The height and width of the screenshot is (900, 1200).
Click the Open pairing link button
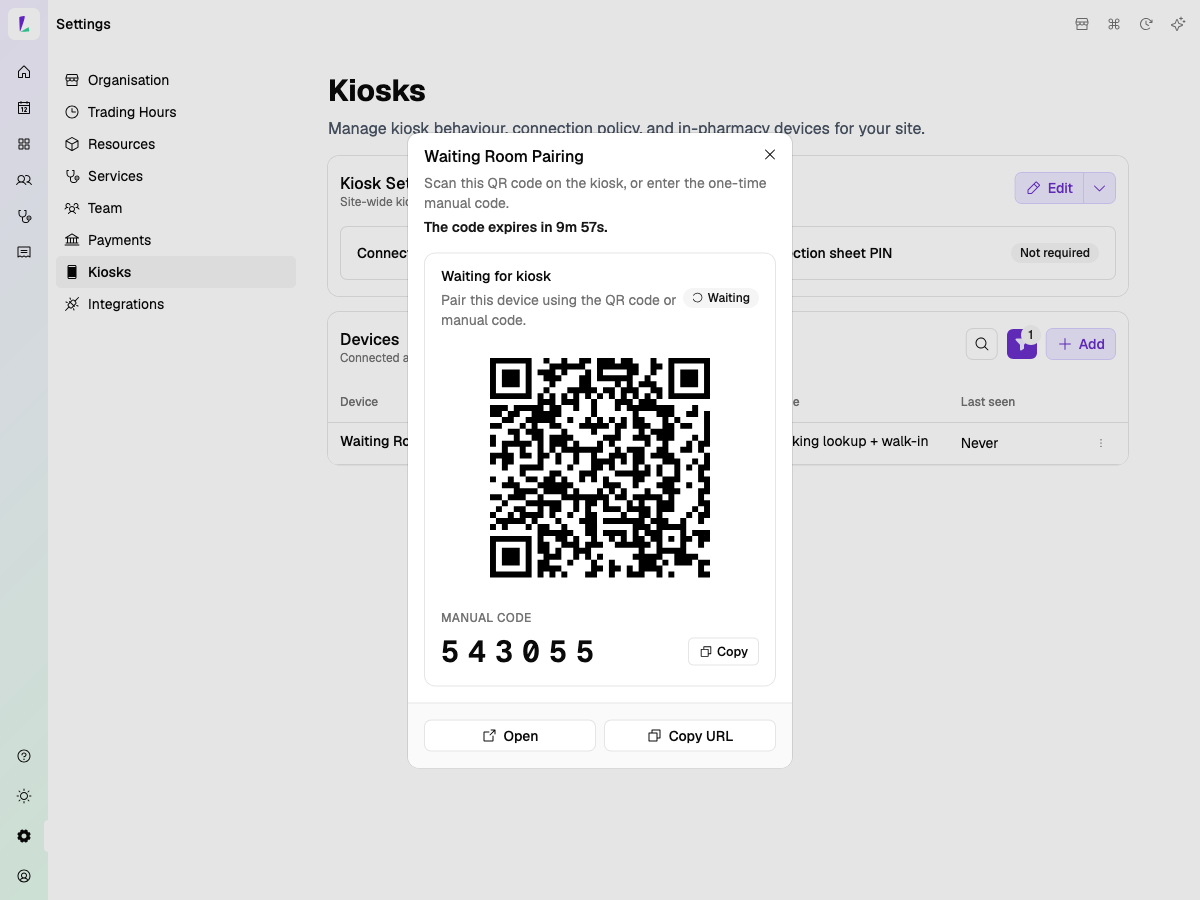pos(510,735)
